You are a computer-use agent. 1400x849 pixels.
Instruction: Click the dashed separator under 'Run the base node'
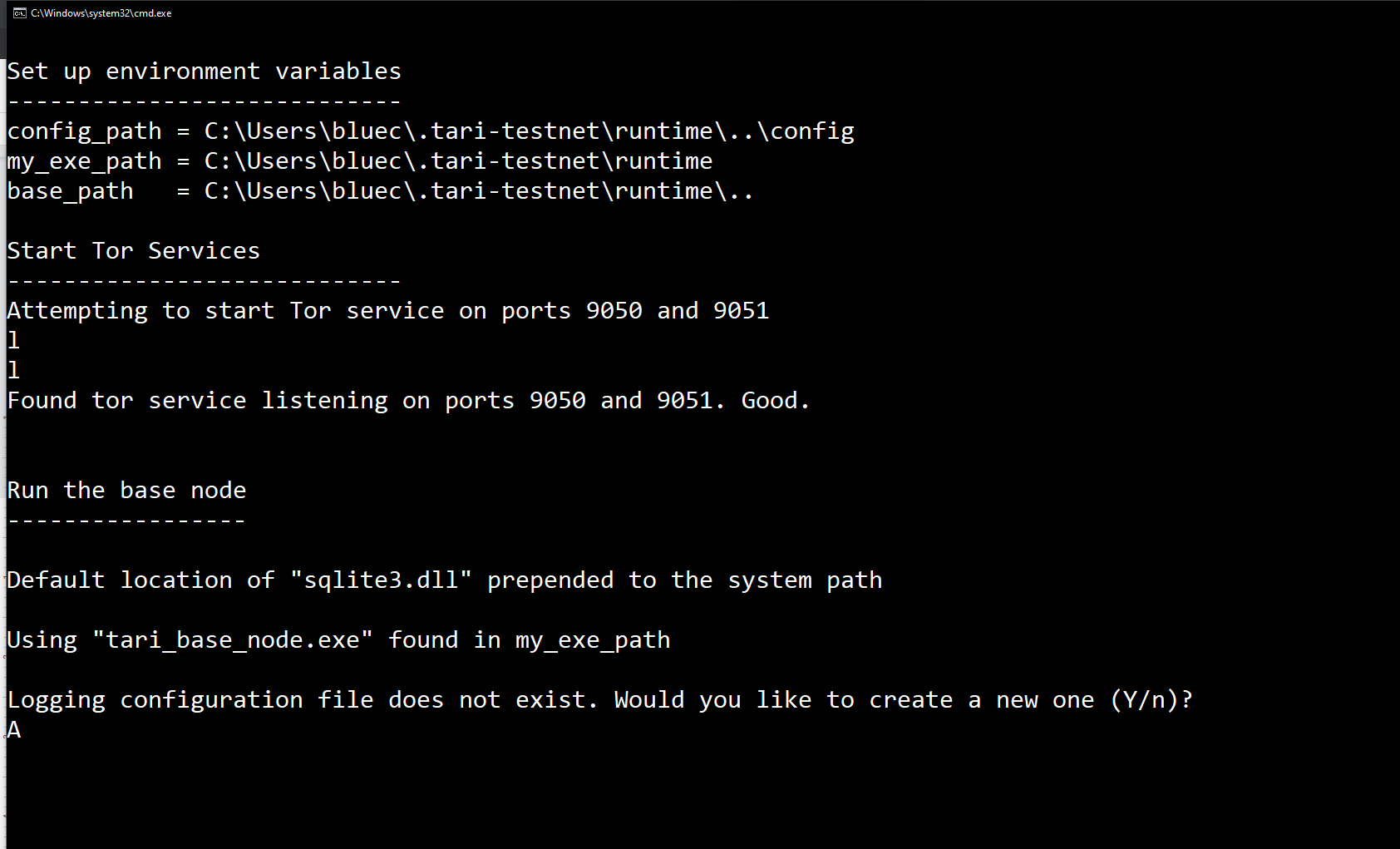[126, 521]
